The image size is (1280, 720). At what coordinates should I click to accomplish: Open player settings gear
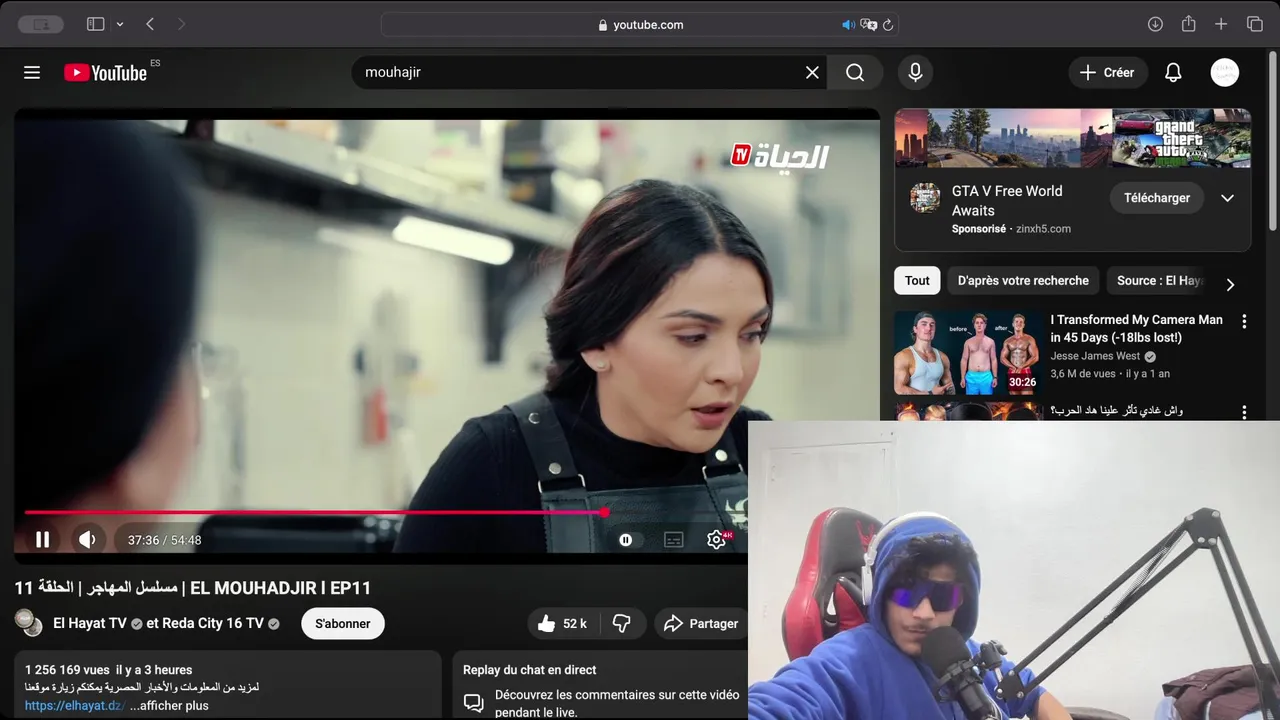[x=716, y=540]
